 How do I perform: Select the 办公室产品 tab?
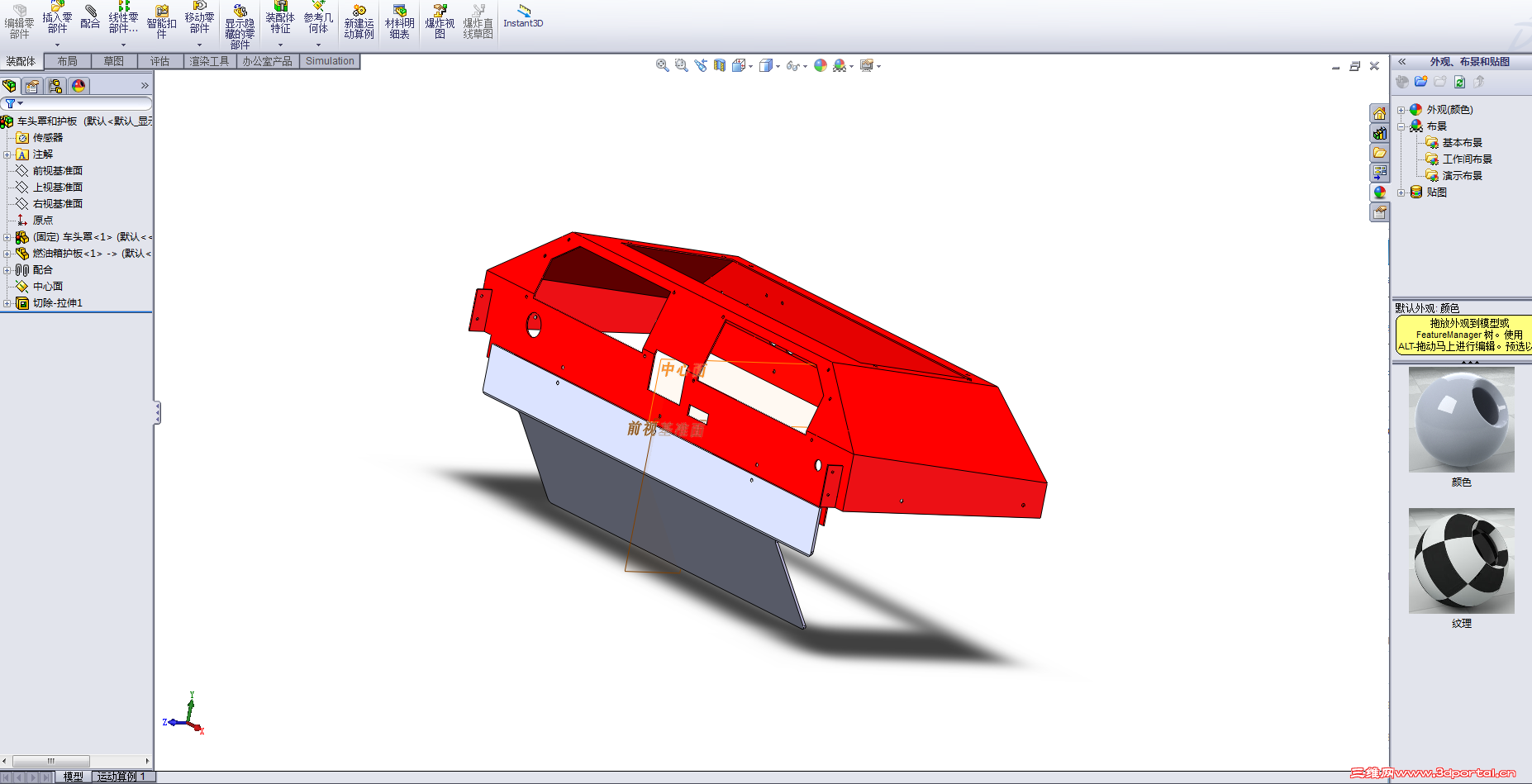(x=268, y=61)
